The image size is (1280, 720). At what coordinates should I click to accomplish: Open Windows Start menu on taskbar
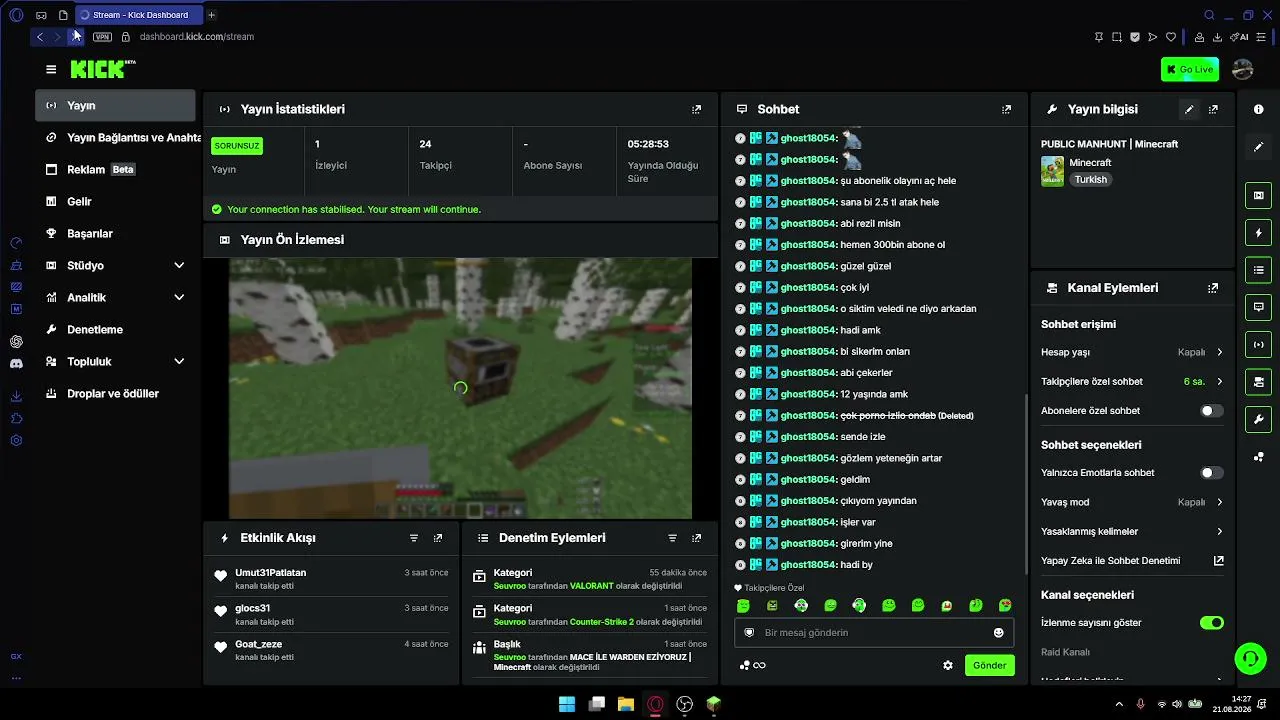click(x=567, y=704)
